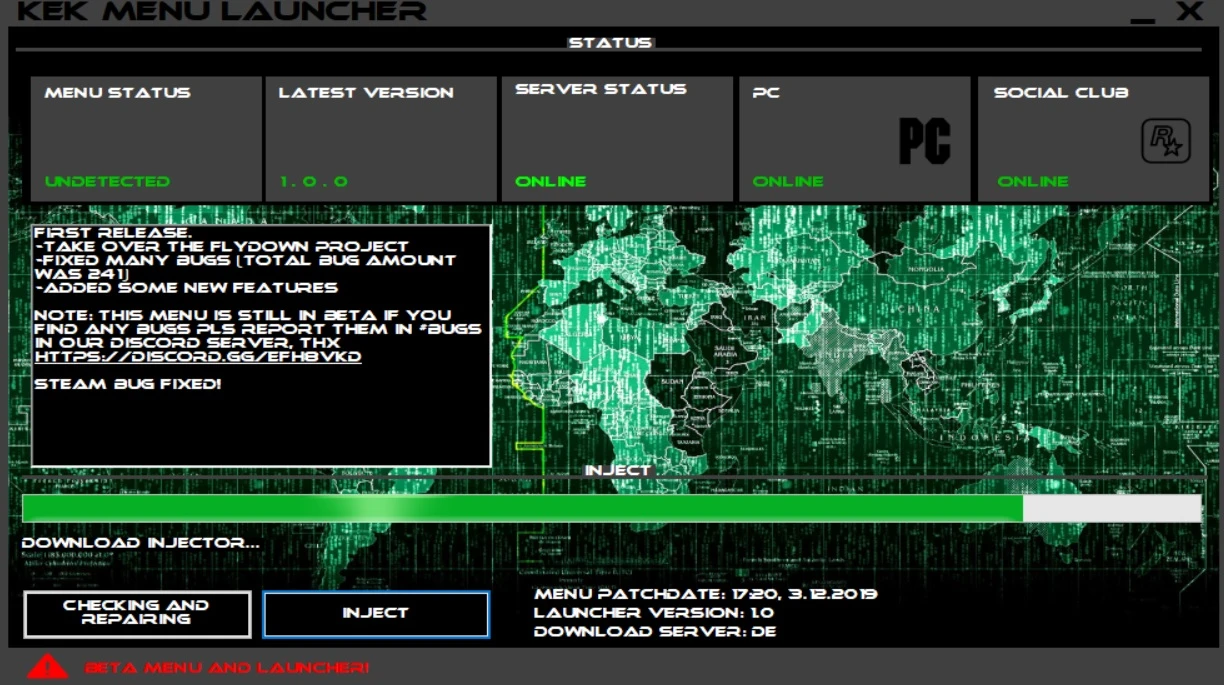Close the Kek Menu Launcher window
1224x685 pixels.
tap(1189, 11)
